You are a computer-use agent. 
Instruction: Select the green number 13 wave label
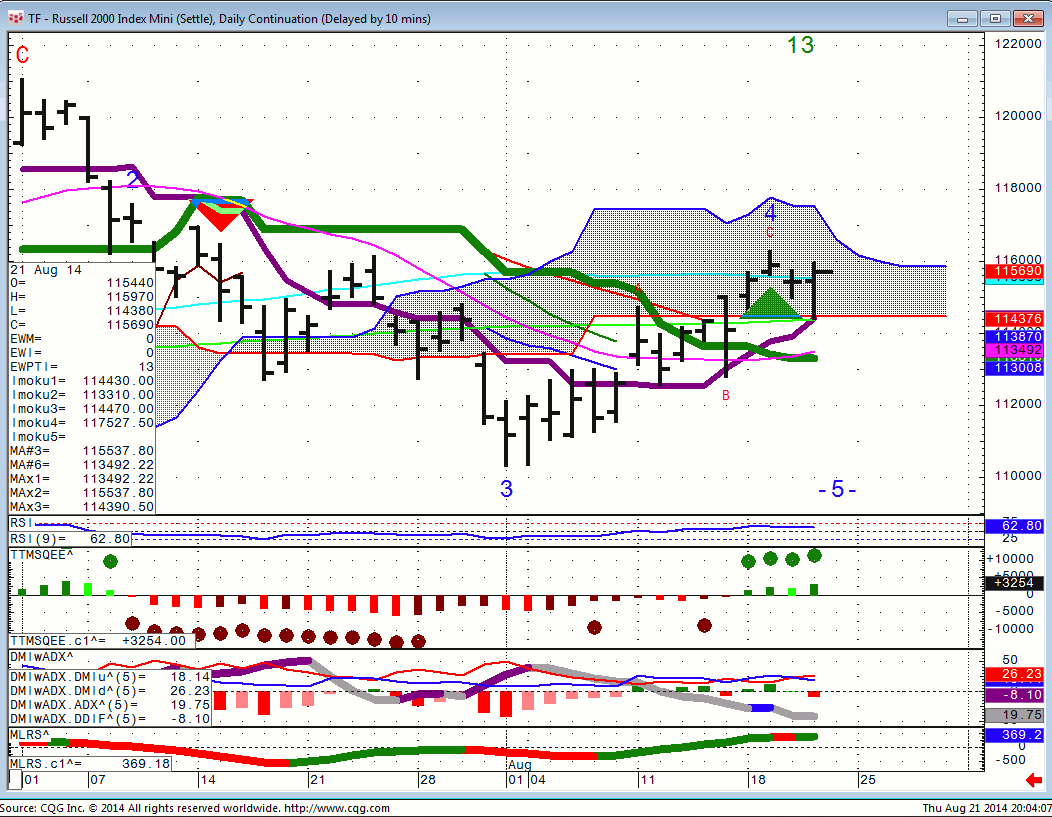click(800, 45)
